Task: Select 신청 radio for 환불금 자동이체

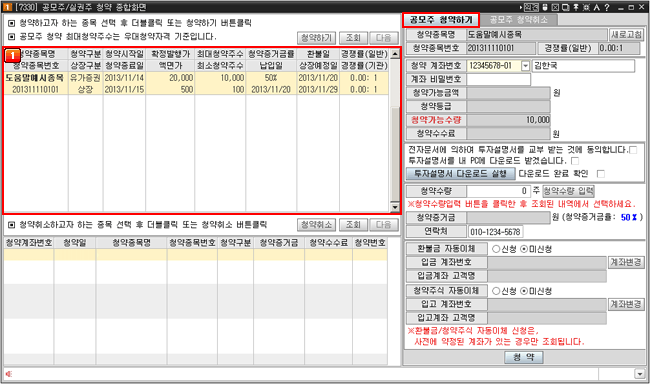Action: 496,249
